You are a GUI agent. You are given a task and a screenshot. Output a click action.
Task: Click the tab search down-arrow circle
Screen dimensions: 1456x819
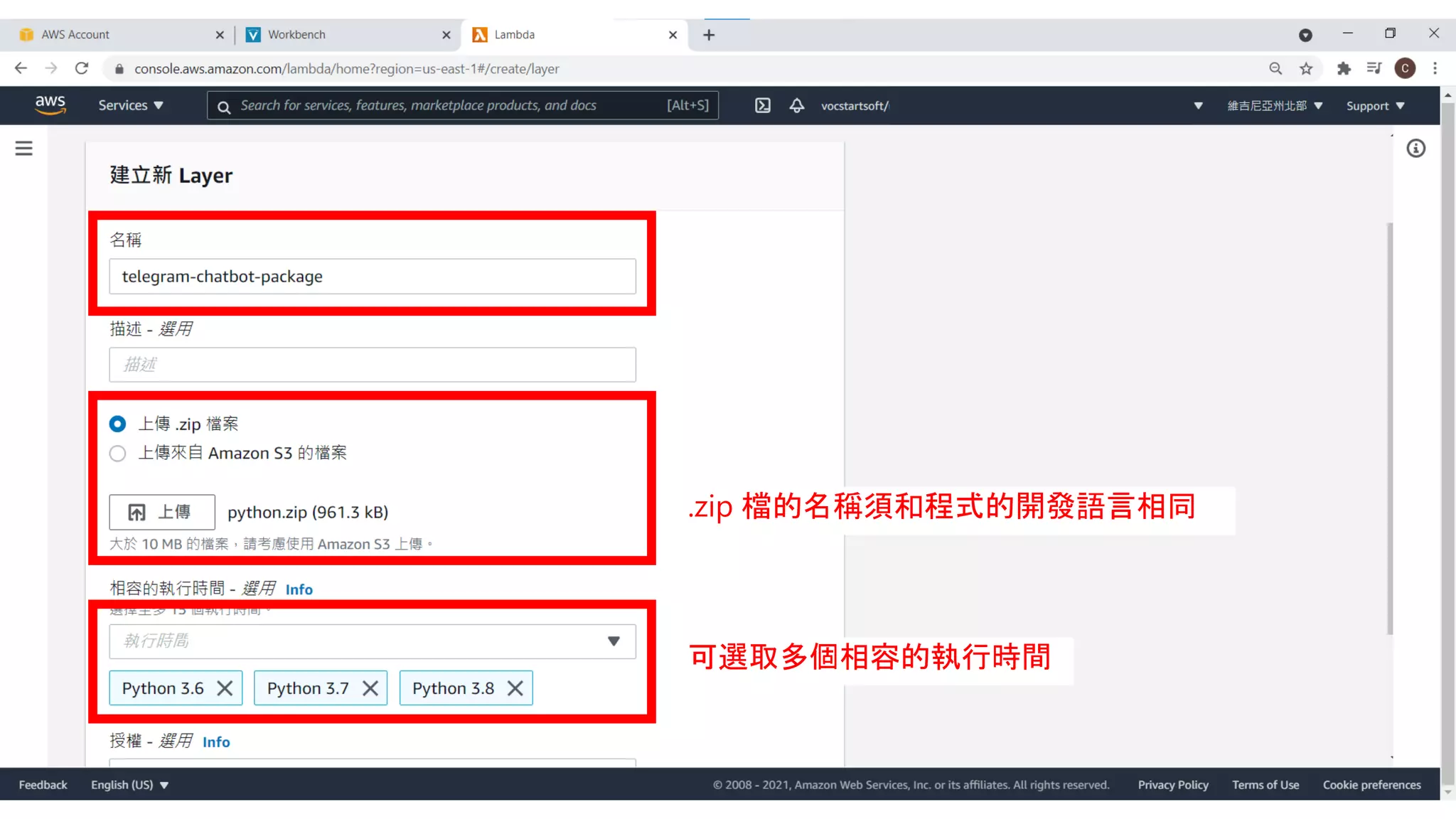(1305, 35)
